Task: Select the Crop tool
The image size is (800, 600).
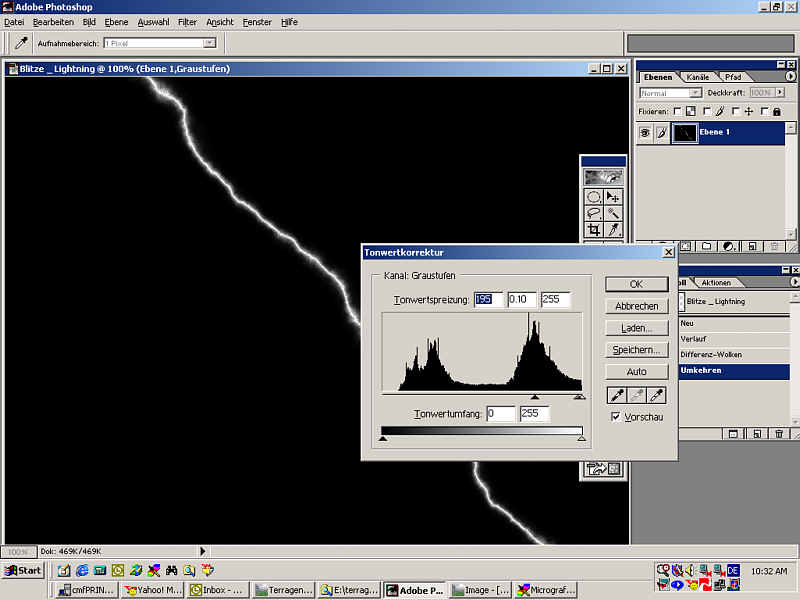Action: click(x=594, y=229)
